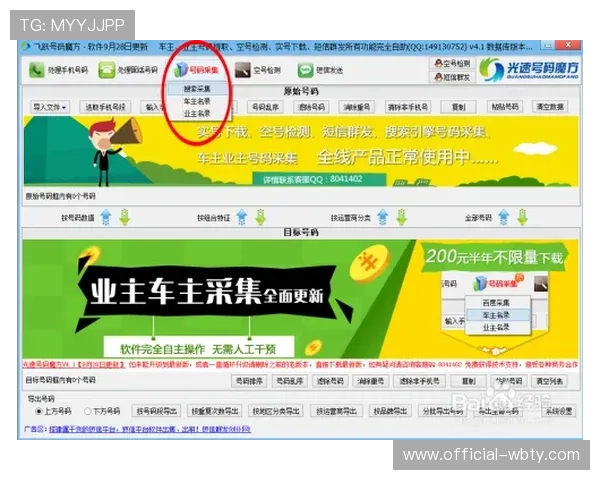The image size is (600, 480).
Task: Click the small 短信群发 button with avatar
Action: [x=452, y=77]
